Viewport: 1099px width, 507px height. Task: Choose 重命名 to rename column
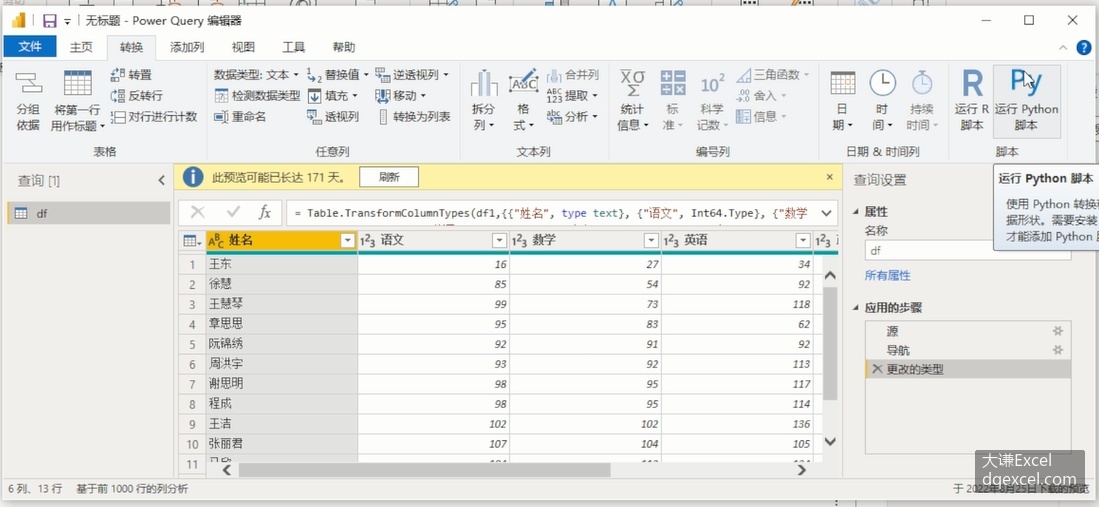click(x=240, y=116)
